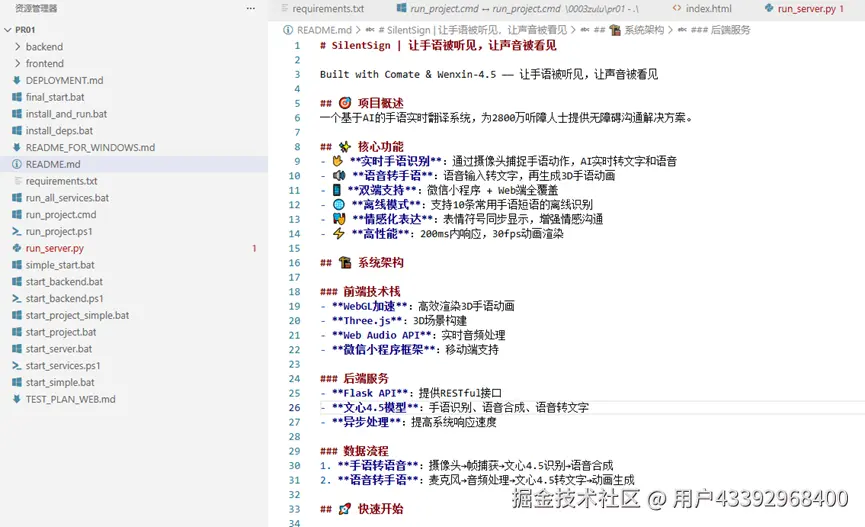Open start_project_simple.bat file

[x=77, y=315]
